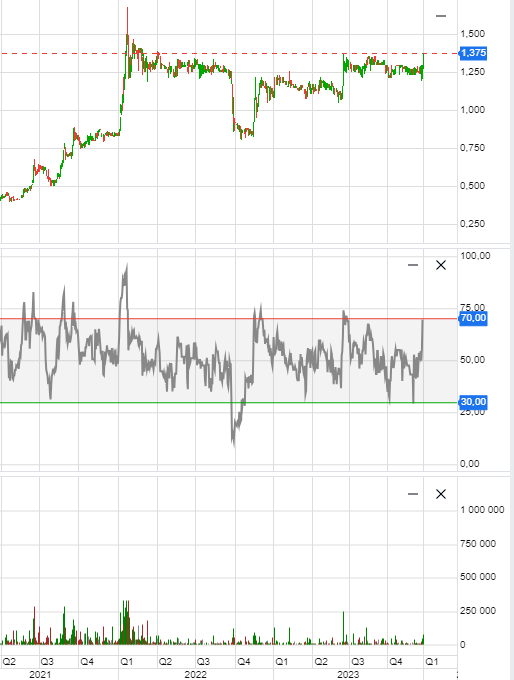Click the 750 000 volume axis value

(478, 544)
